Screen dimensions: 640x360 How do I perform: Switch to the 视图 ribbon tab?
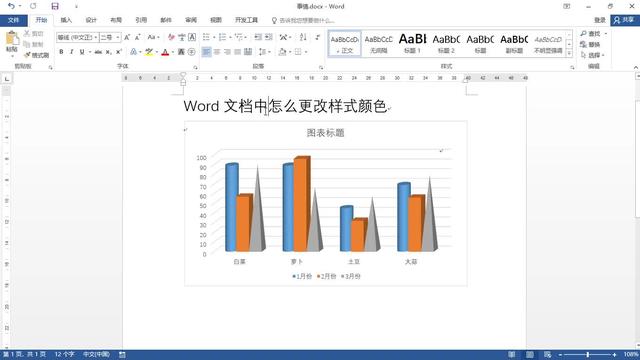point(216,20)
